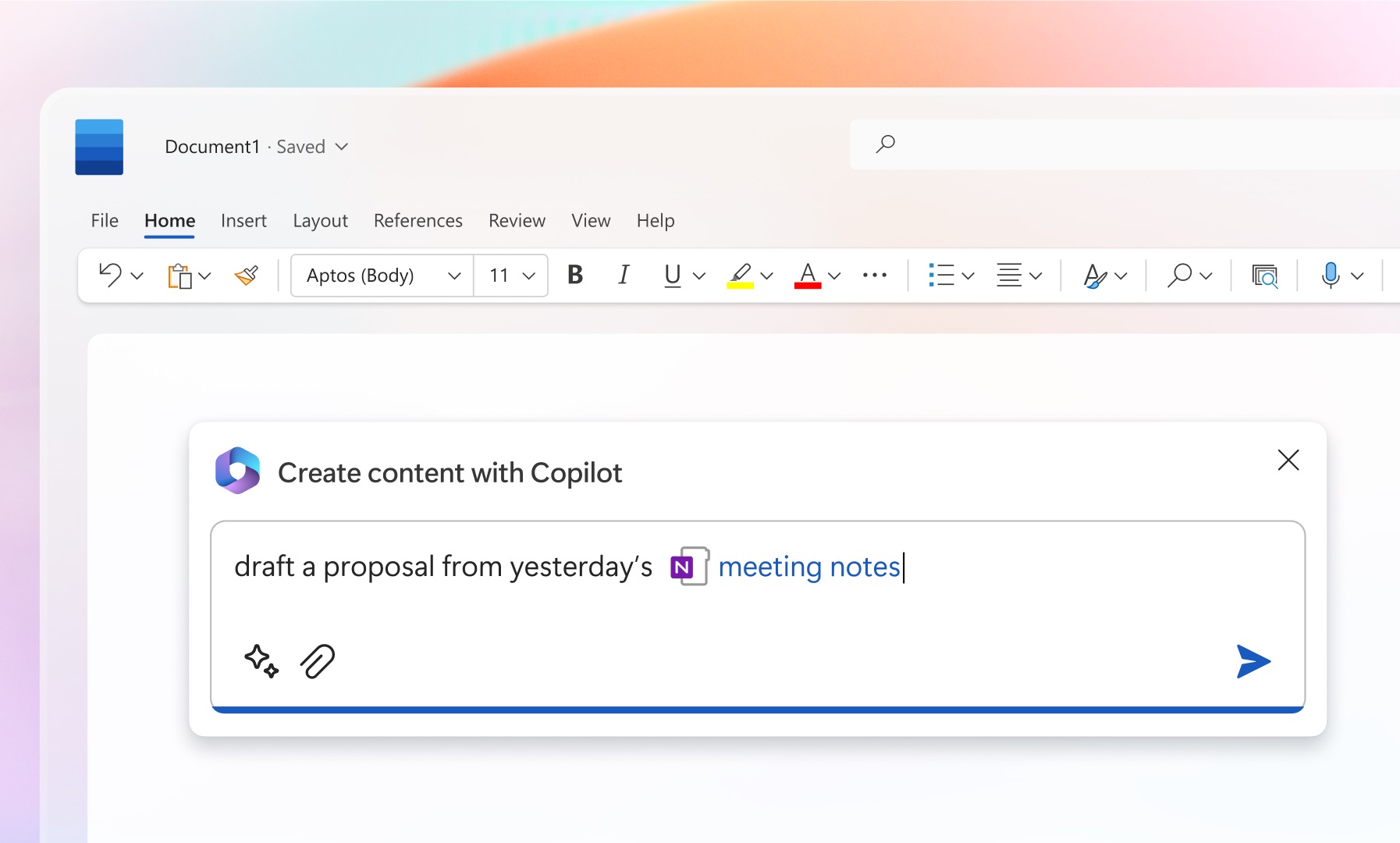
Task: Click the Find magnifier icon in ribbon
Action: point(1179,275)
